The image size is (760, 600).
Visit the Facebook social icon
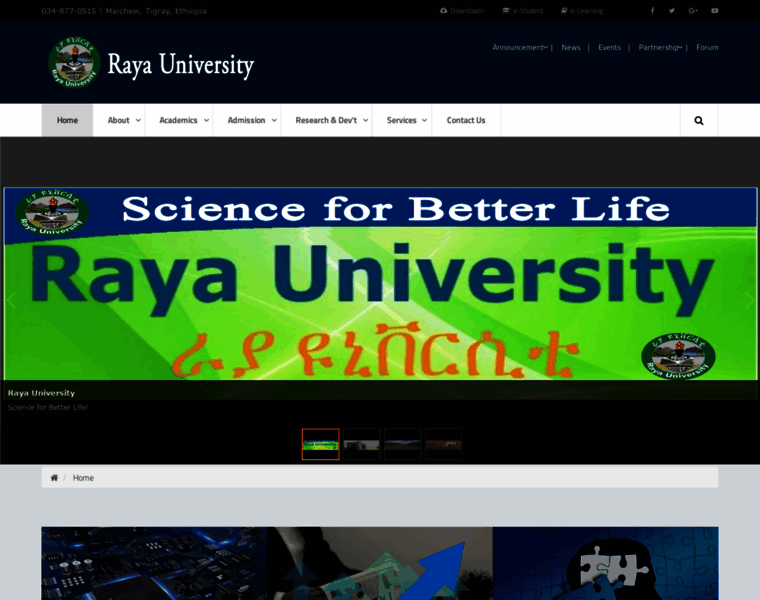[652, 11]
